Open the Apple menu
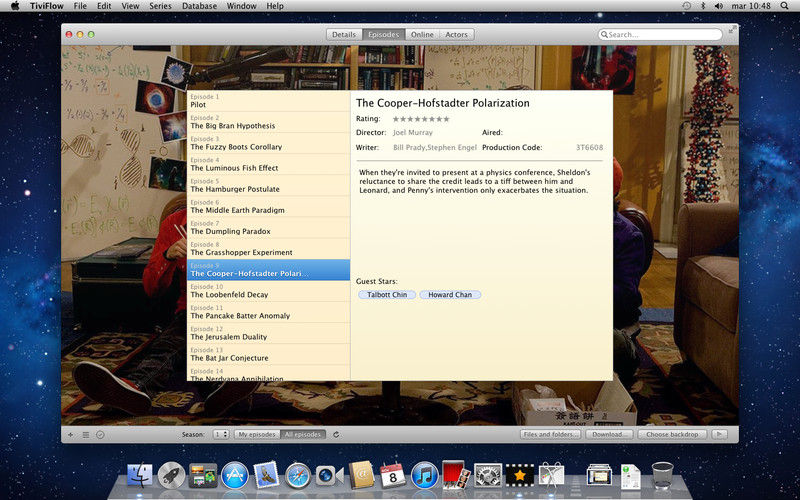The width and height of the screenshot is (800, 500). (14, 6)
